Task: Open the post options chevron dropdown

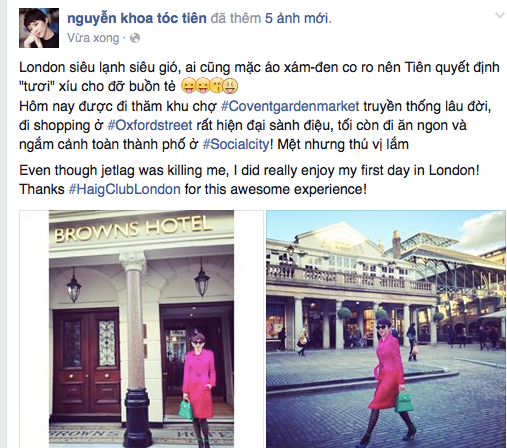Action: tap(500, 15)
